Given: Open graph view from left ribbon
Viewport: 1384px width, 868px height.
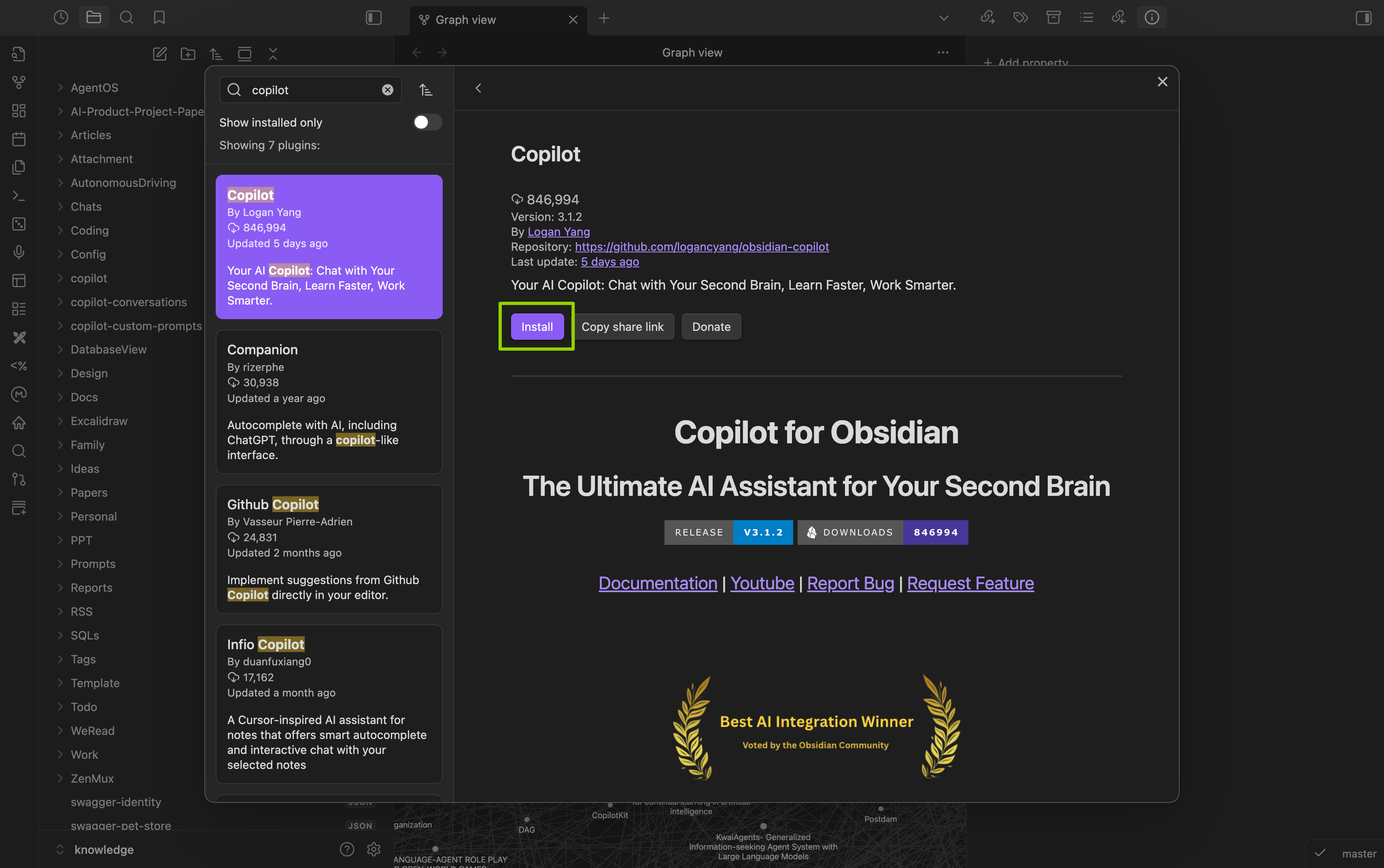Looking at the screenshot, I should point(19,83).
